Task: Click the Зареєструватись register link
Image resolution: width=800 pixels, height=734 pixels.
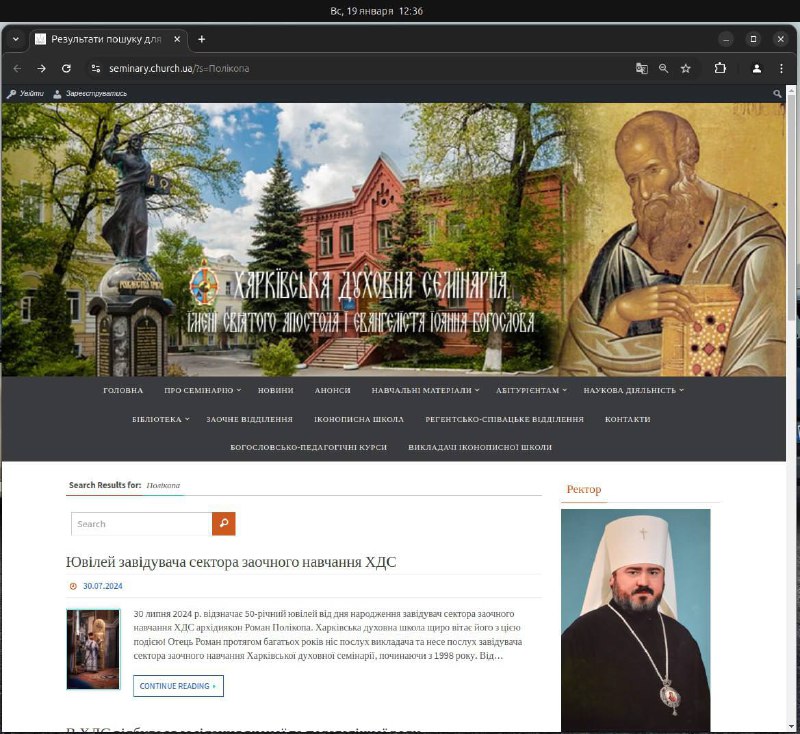Action: (90, 93)
